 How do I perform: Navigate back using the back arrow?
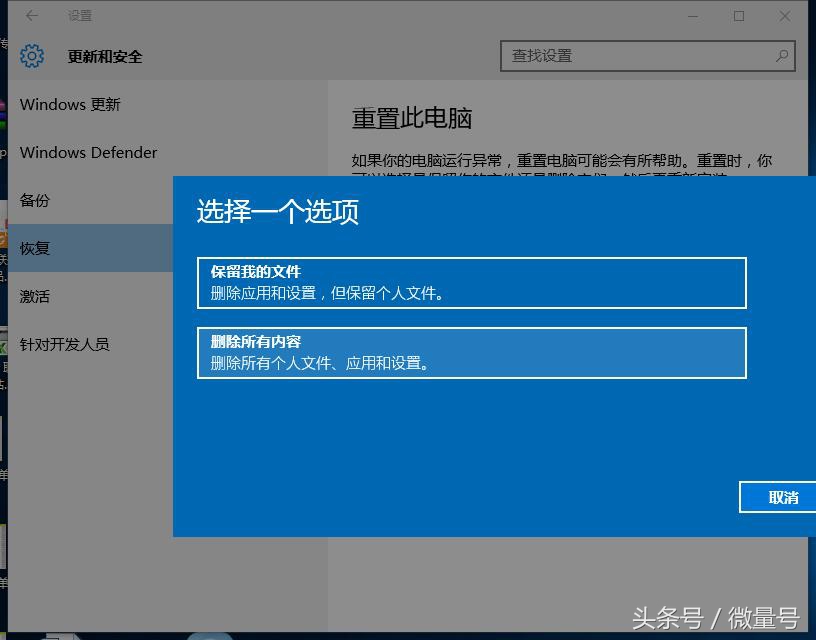[30, 16]
